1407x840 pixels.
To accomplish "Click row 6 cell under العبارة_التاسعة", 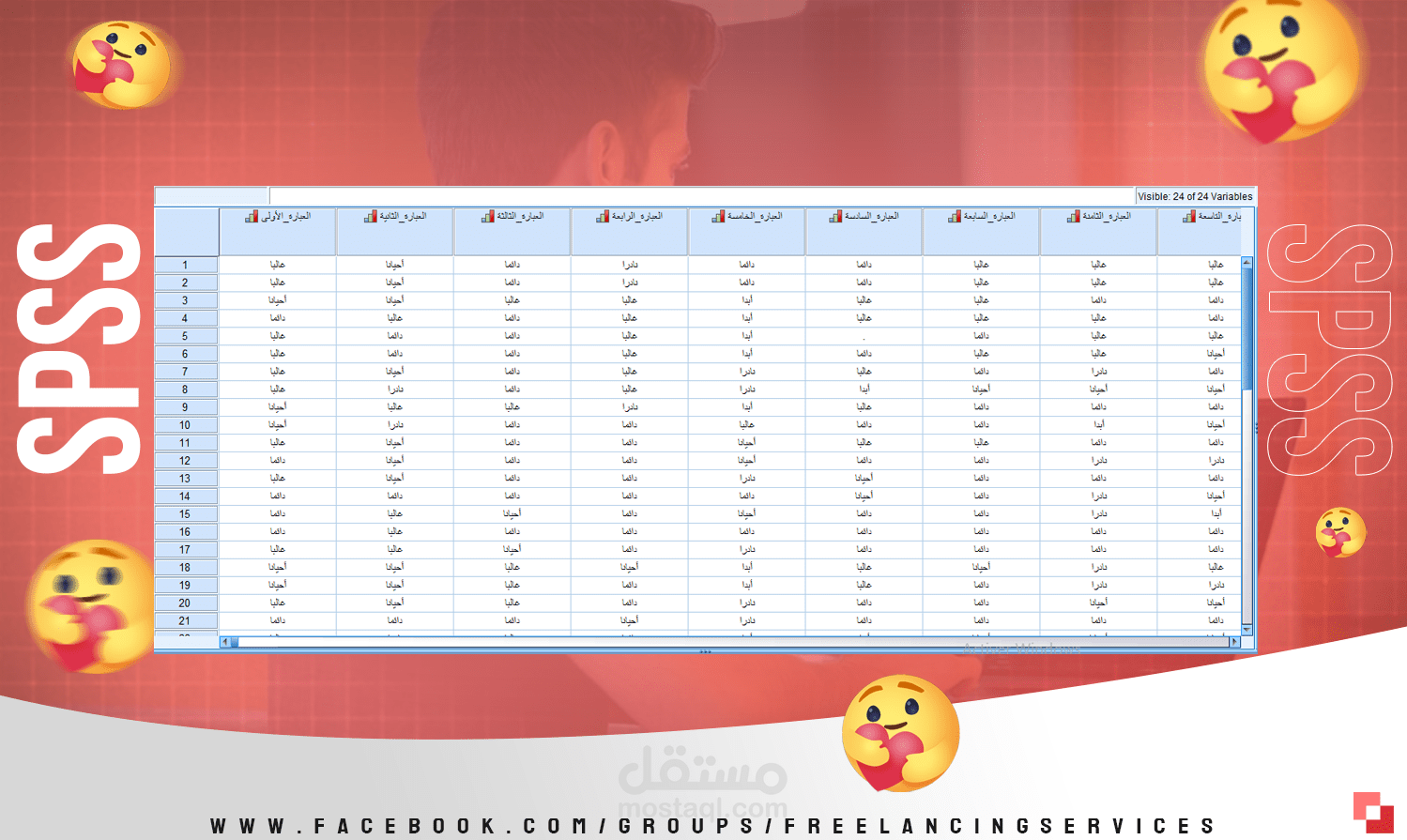I will click(x=1200, y=354).
